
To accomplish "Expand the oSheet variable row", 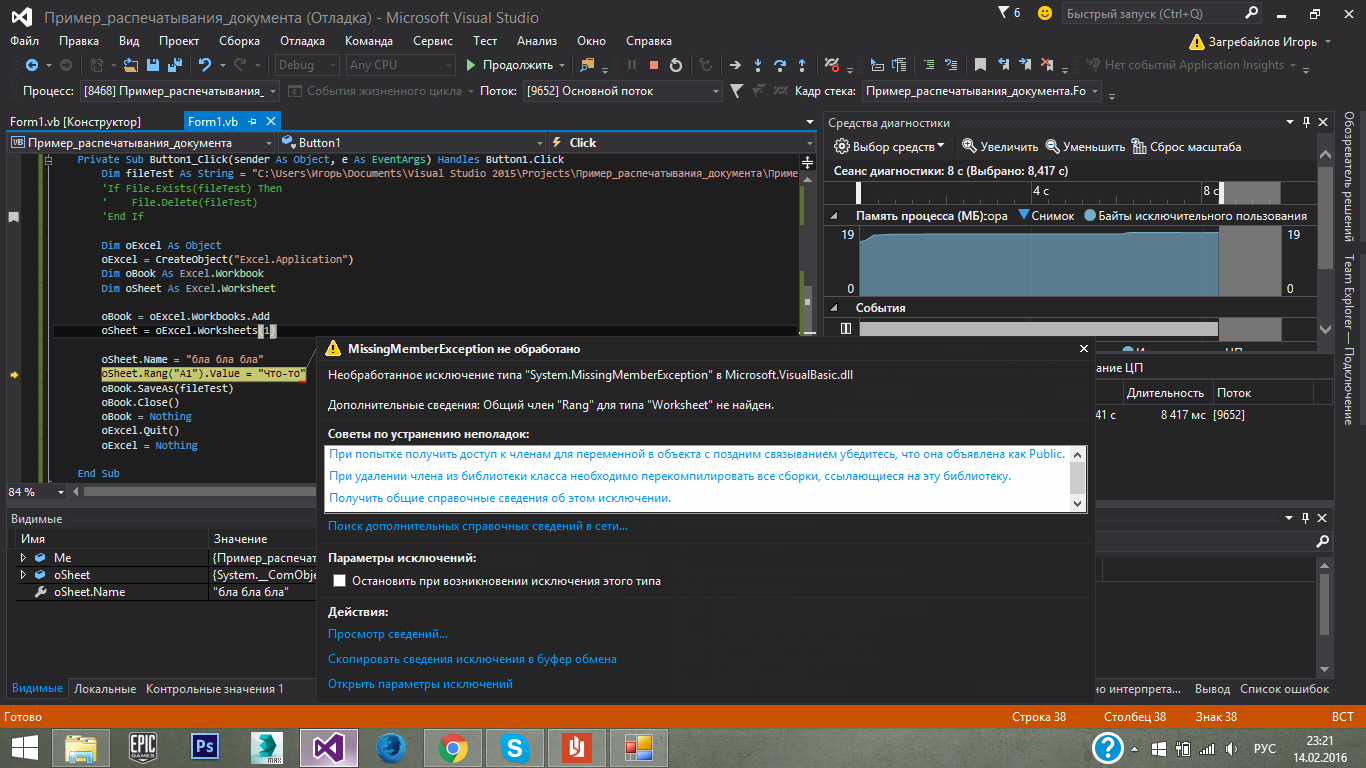I will tap(23, 575).
